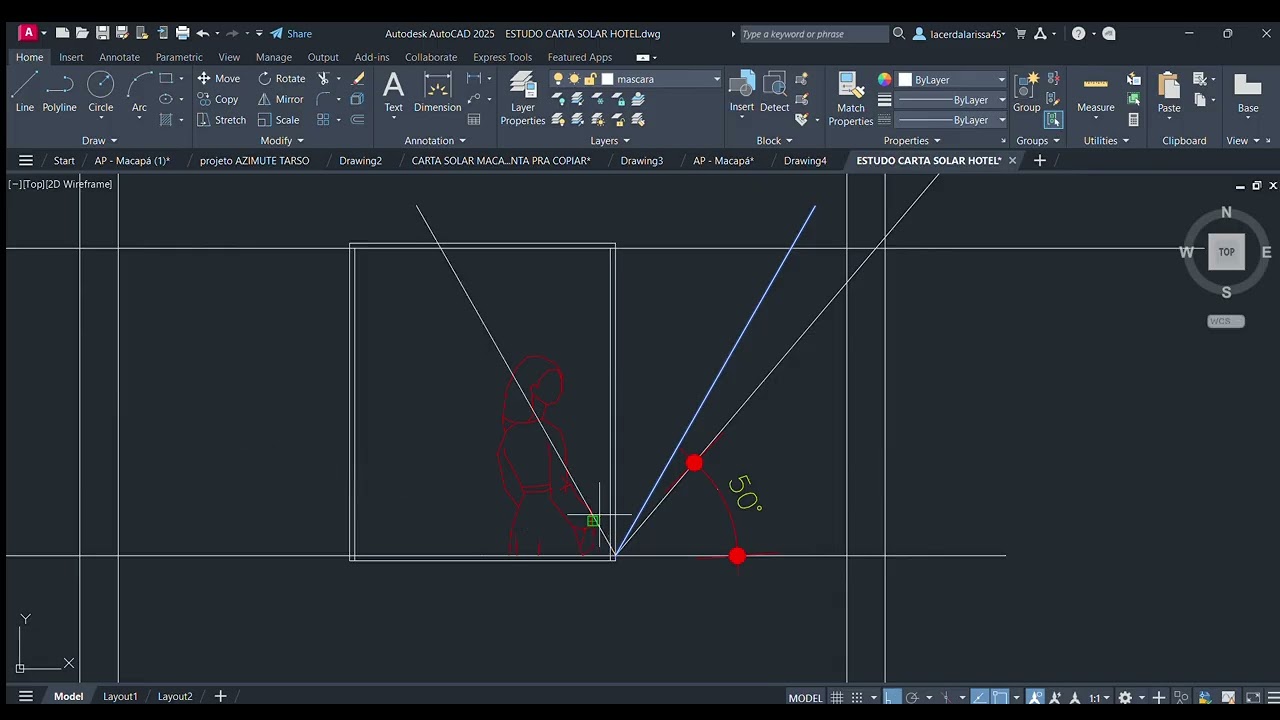1280x720 pixels.
Task: Click the object color wheel swatch
Action: coord(884,79)
